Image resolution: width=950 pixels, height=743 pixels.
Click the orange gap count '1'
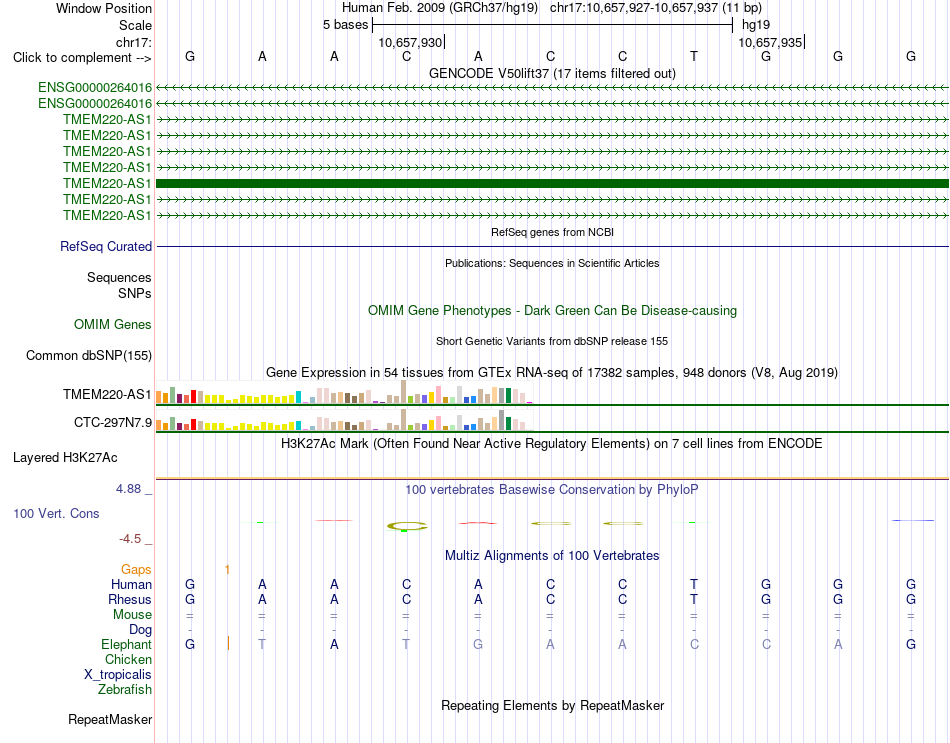pos(227,569)
